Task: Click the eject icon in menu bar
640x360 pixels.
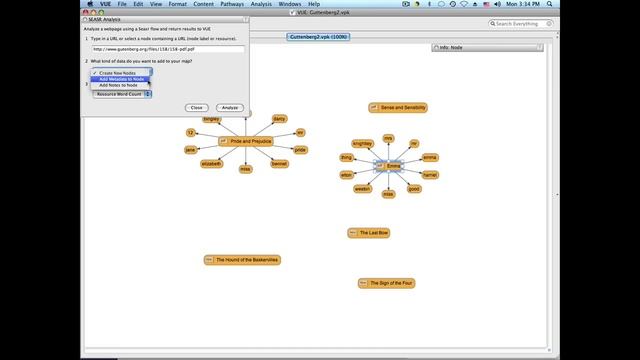Action: [475, 4]
